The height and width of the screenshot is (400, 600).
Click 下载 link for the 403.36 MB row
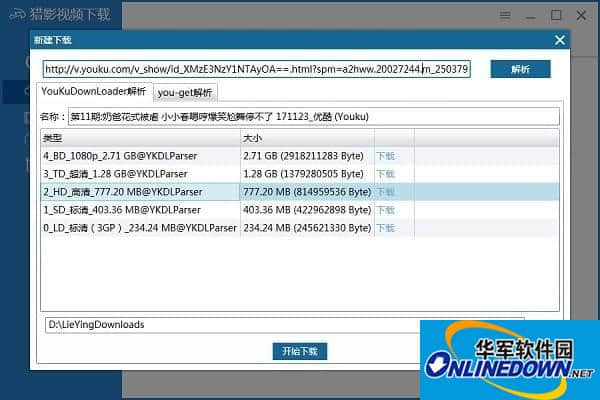point(385,210)
